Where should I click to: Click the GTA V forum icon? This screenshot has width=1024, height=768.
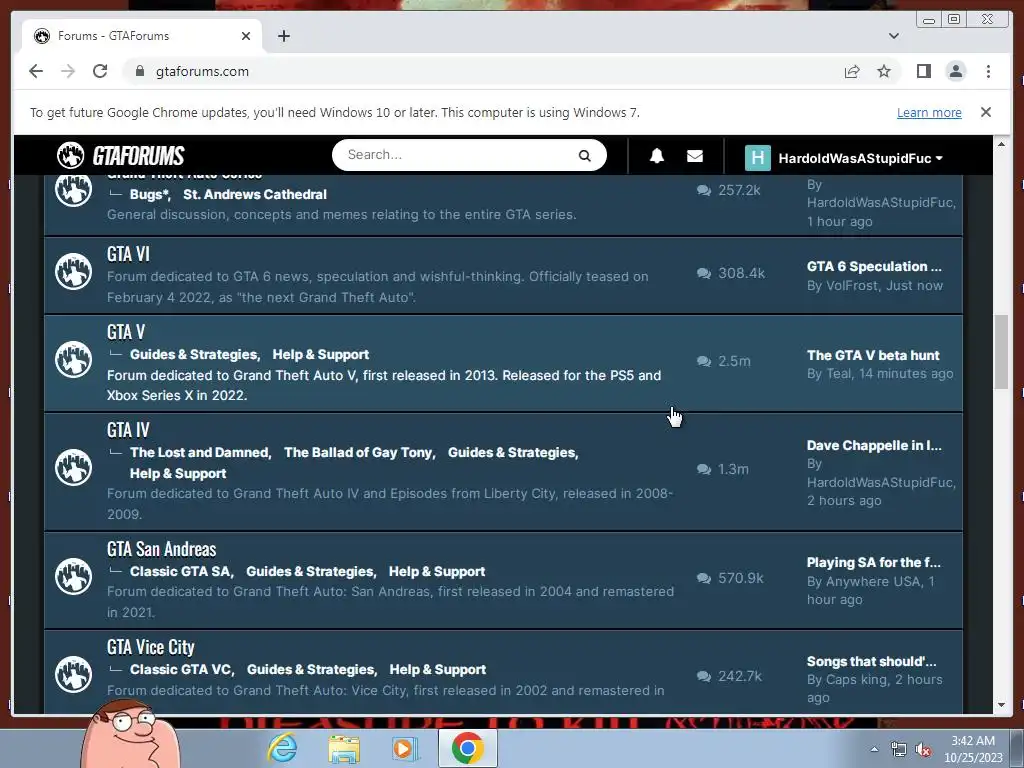pos(74,359)
